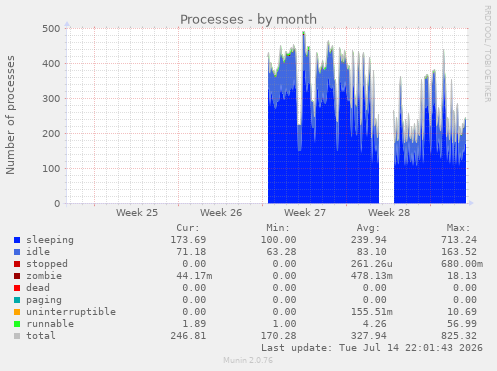This screenshot has width=497, height=371.
Task: Click the 400 y-axis value
Action: [x=51, y=64]
